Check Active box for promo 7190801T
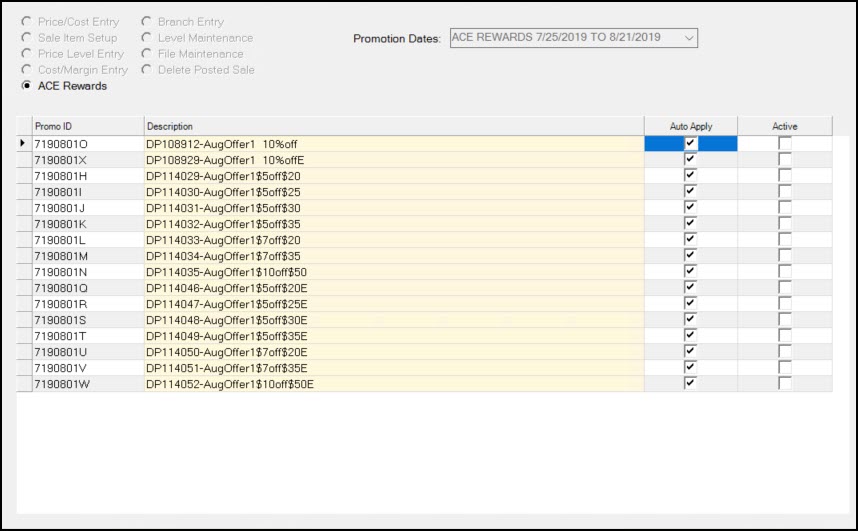The image size is (858, 531). coord(785,336)
